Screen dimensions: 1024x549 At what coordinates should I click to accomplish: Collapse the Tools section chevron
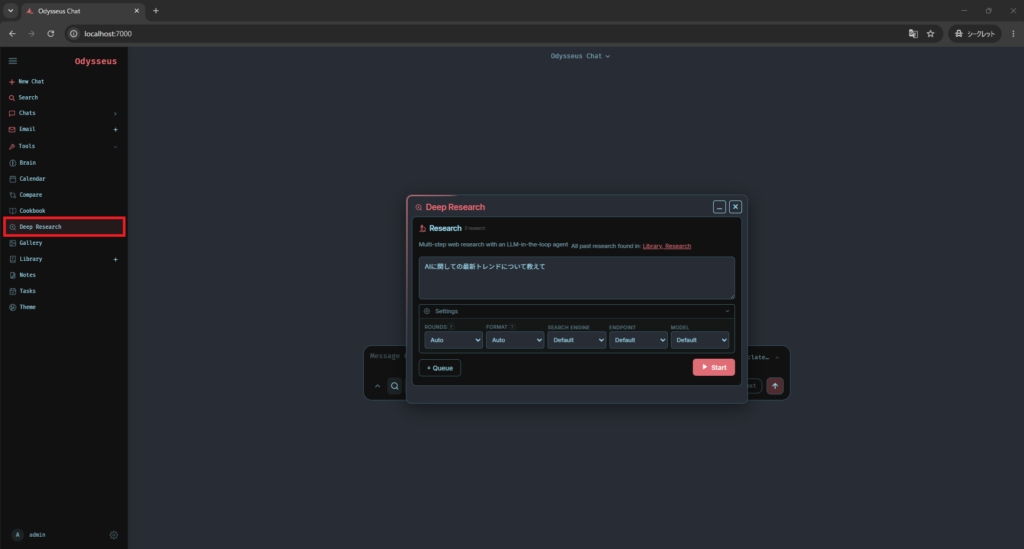(x=116, y=147)
